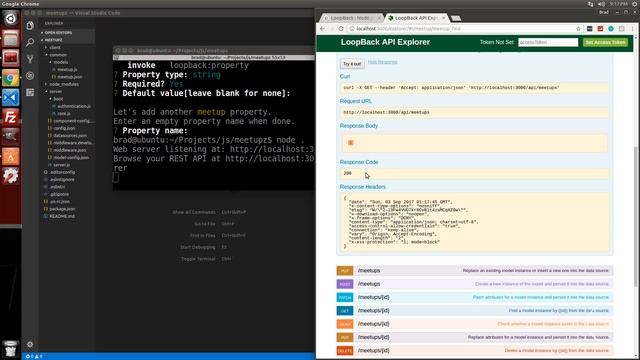Open the Chrome three-dot menu
The height and width of the screenshot is (360, 640).
[632, 29]
